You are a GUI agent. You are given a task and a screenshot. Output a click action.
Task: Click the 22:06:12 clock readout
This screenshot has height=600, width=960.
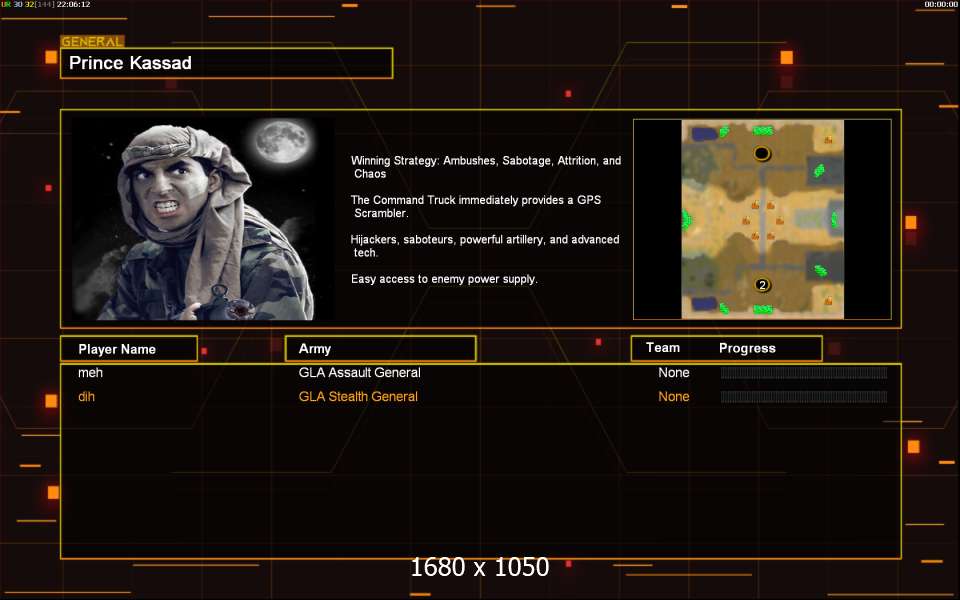[73, 4]
